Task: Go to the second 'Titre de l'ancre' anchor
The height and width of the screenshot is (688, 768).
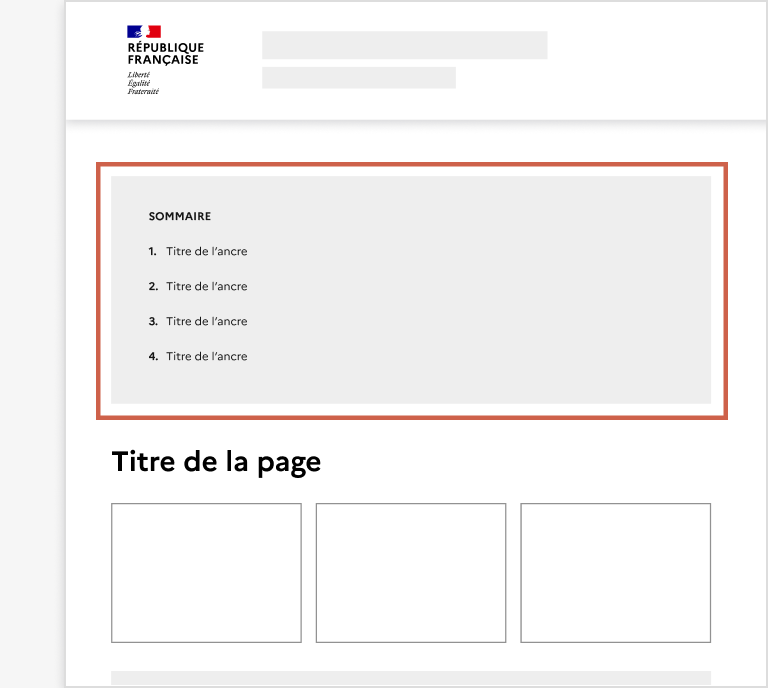Action: pyautogui.click(x=206, y=286)
